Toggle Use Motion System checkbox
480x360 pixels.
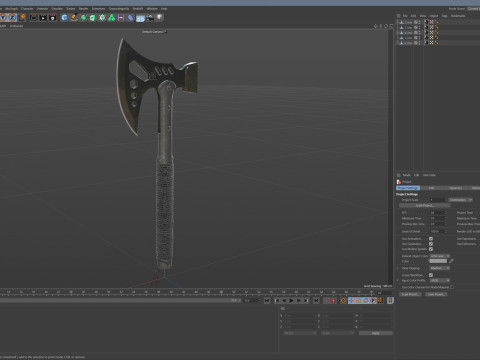coord(431,249)
